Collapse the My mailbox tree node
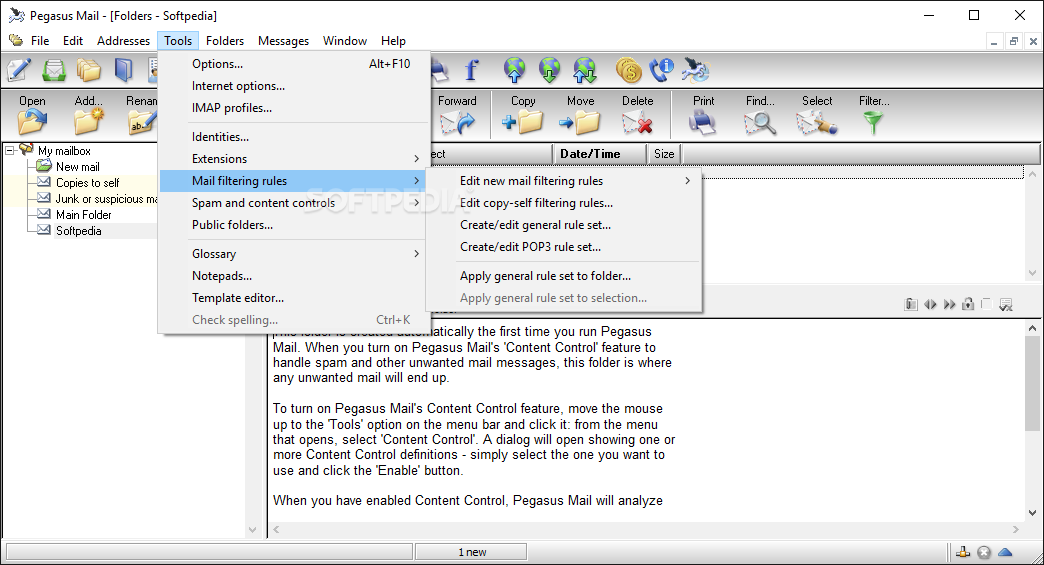This screenshot has height=565, width=1044. click(10, 150)
